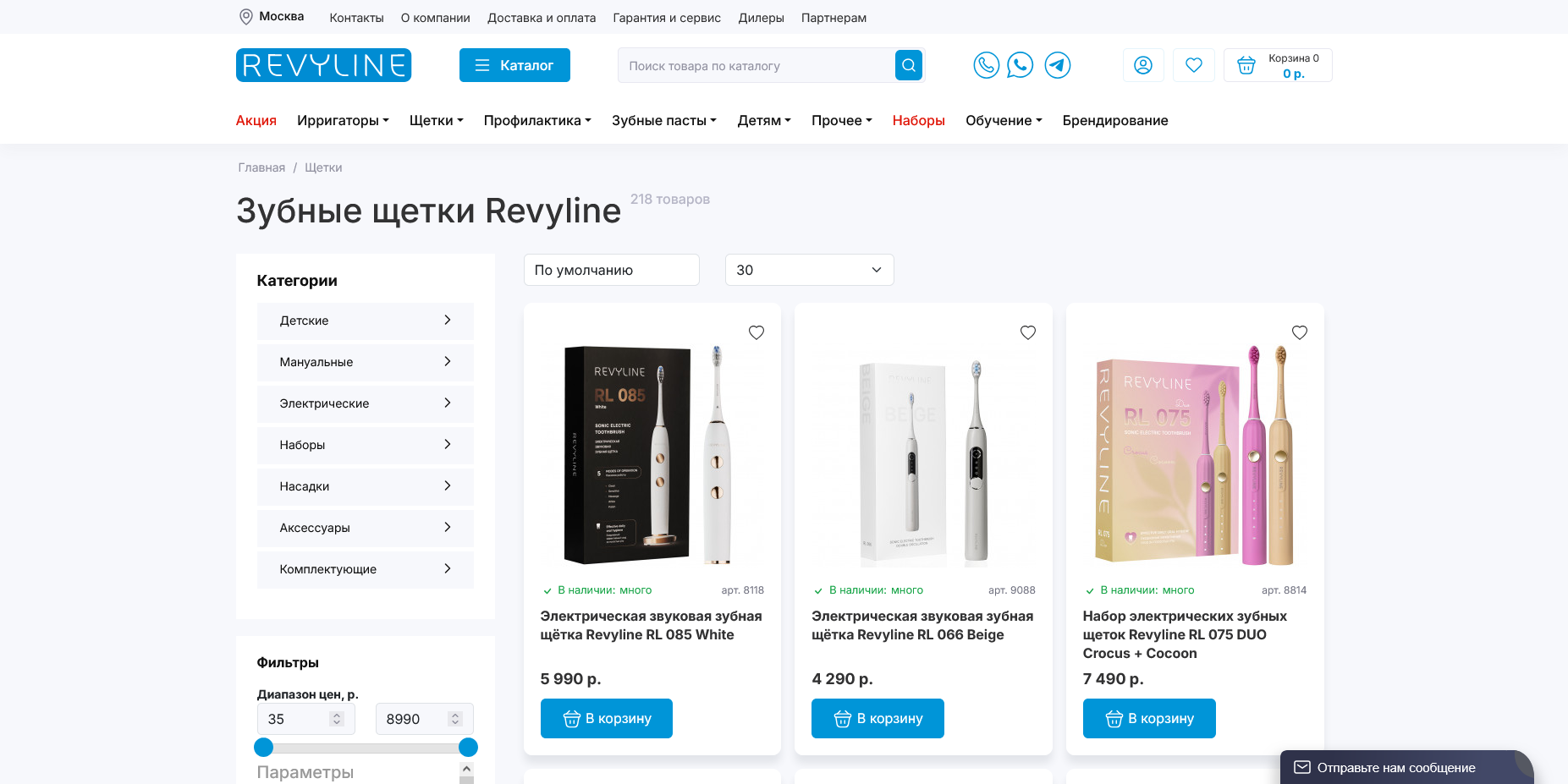Go to Главная breadcrumb
1568x784 pixels.
[261, 167]
